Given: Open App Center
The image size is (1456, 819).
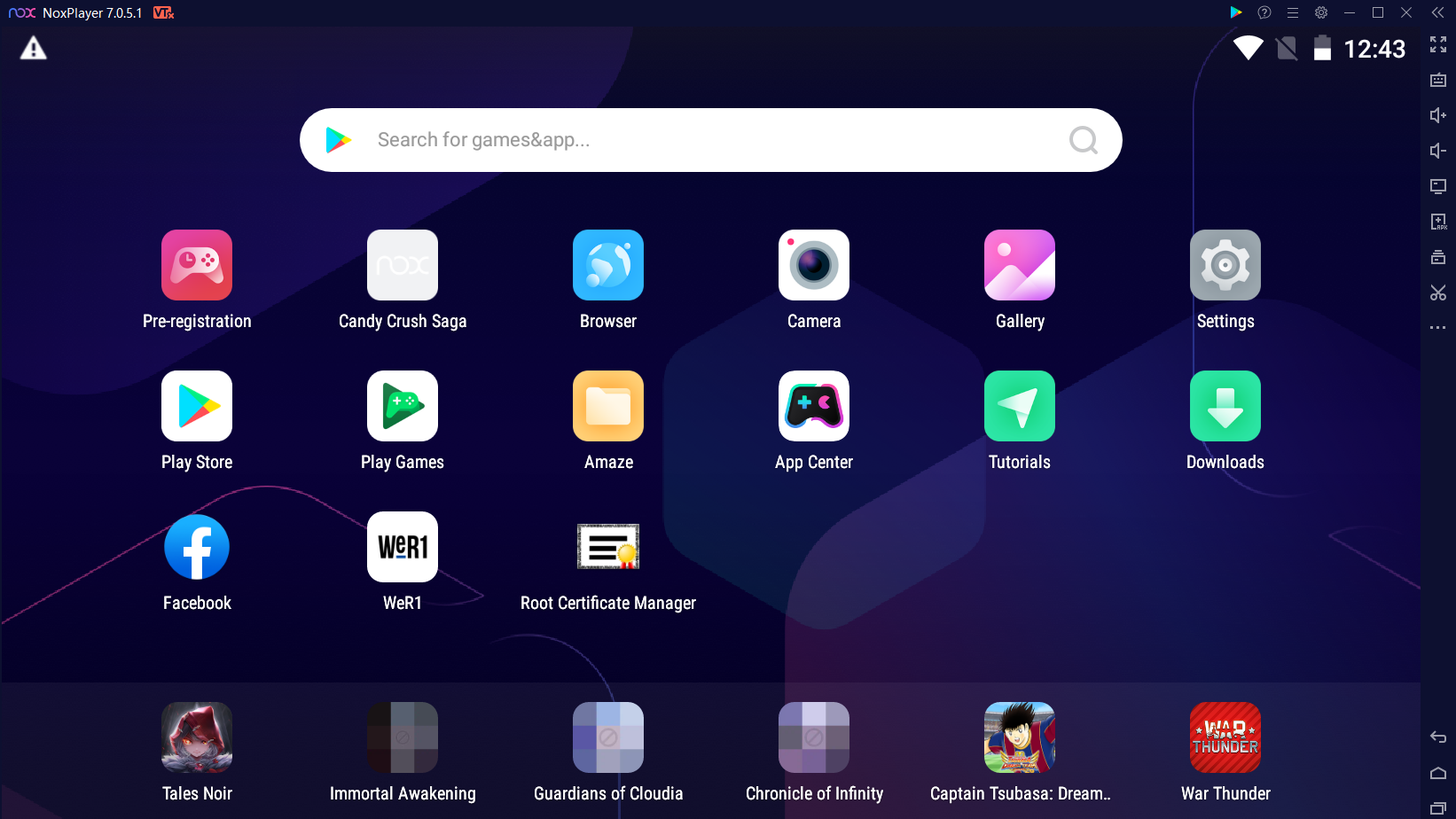Looking at the screenshot, I should pos(814,406).
